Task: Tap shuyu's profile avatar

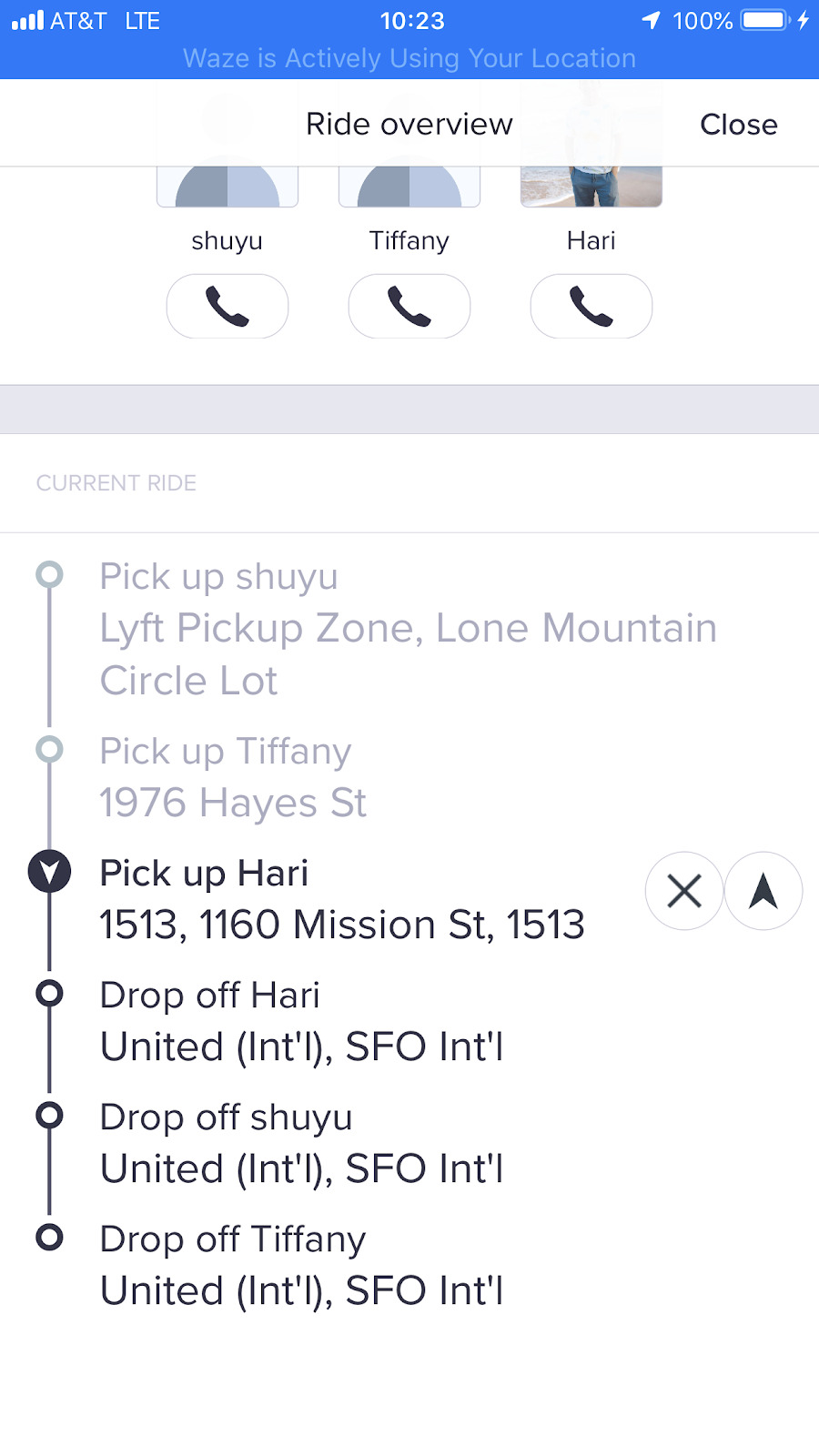Action: (227, 187)
